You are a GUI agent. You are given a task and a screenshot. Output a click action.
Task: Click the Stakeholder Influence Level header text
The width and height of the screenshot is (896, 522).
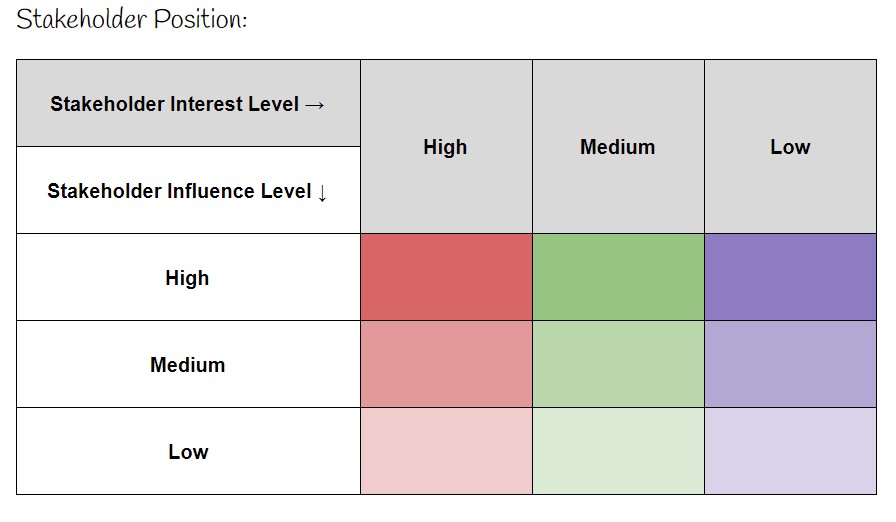click(x=179, y=191)
